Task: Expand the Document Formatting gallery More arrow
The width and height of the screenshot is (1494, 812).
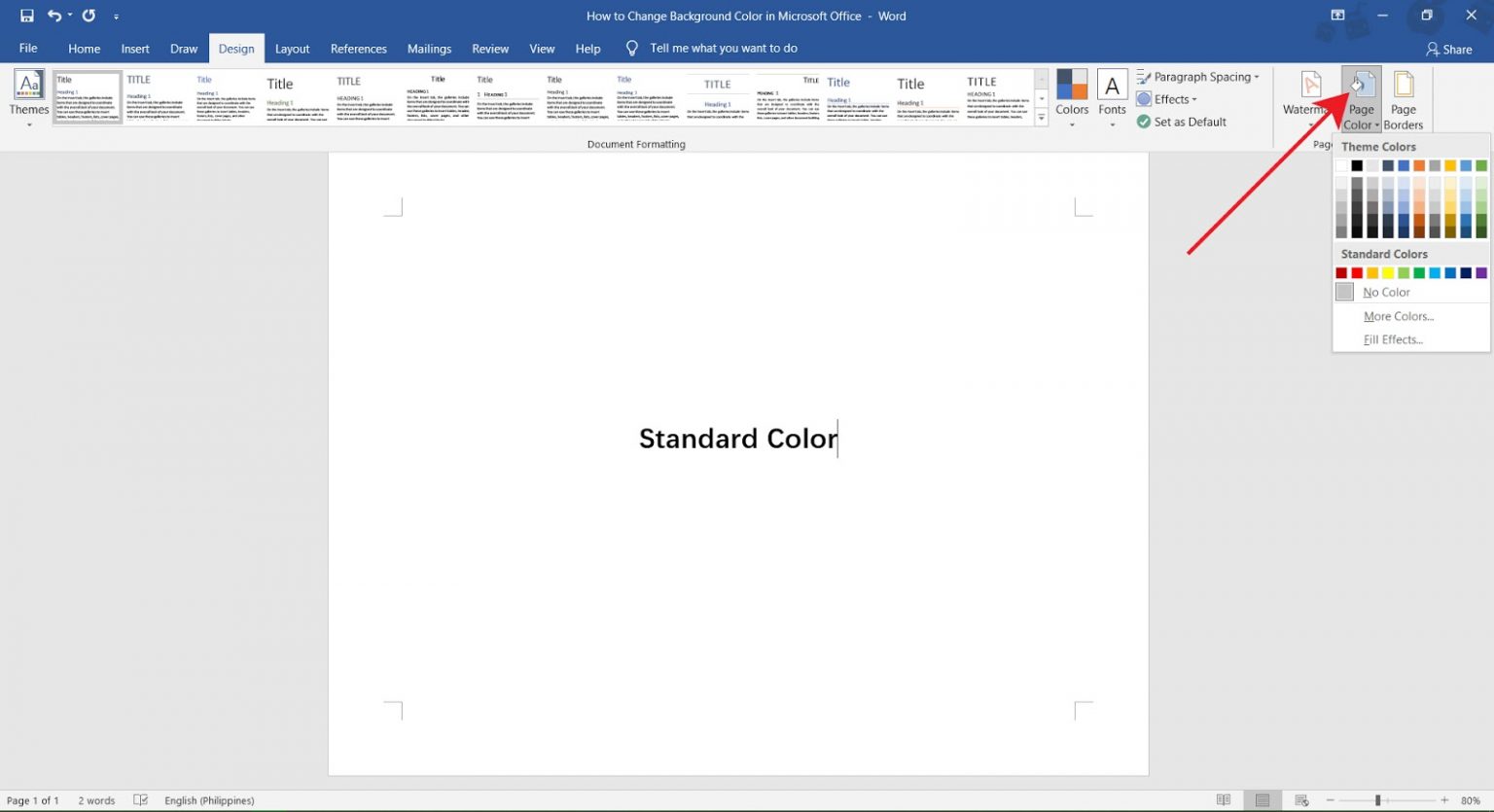Action: tap(1041, 117)
